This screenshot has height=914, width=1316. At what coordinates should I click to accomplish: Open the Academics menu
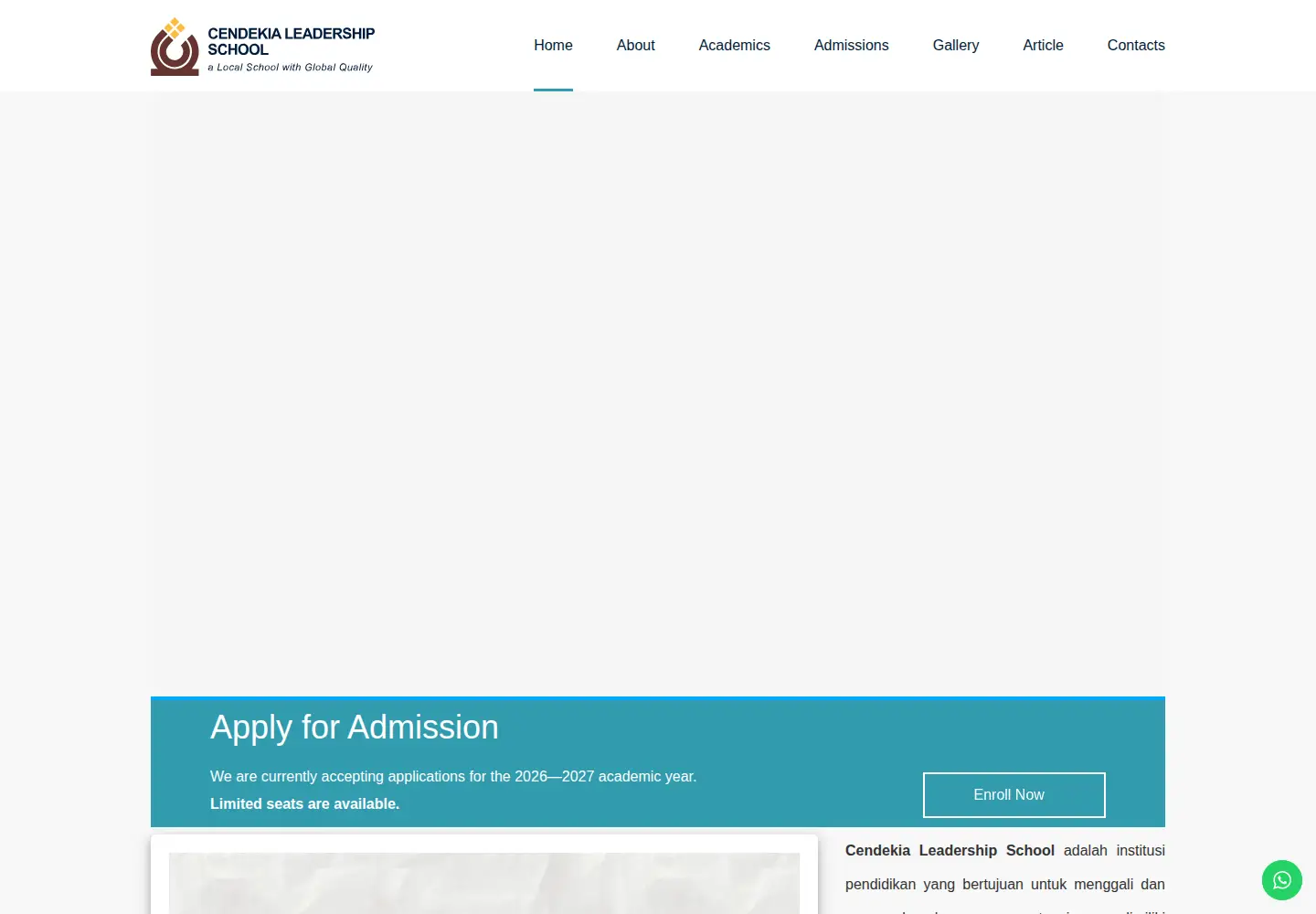click(735, 46)
